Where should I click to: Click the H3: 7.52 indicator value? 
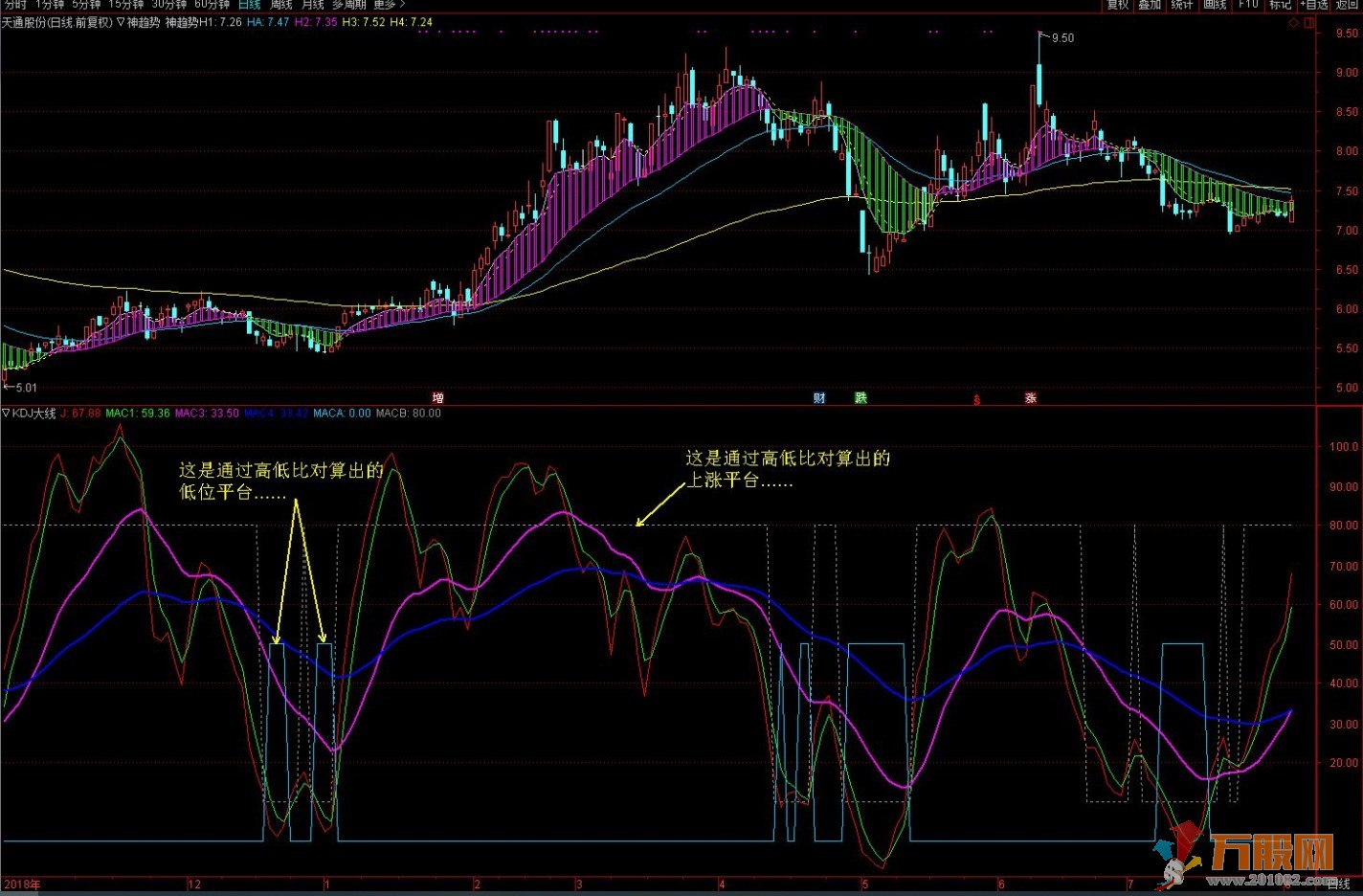[364, 22]
